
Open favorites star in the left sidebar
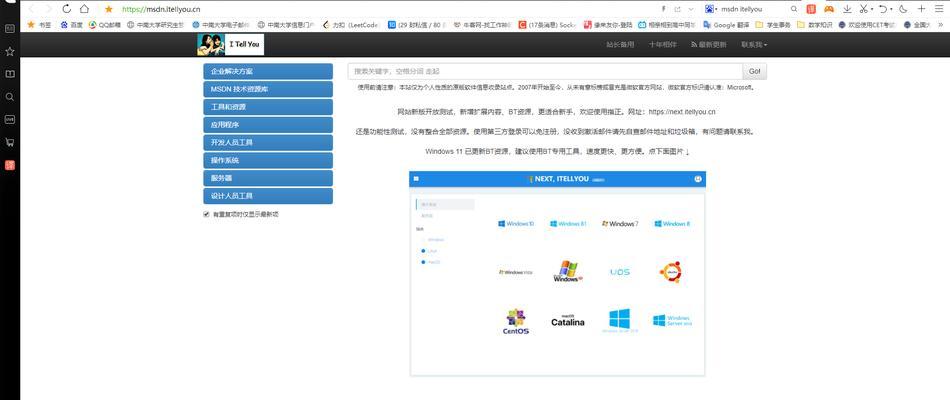pos(10,52)
